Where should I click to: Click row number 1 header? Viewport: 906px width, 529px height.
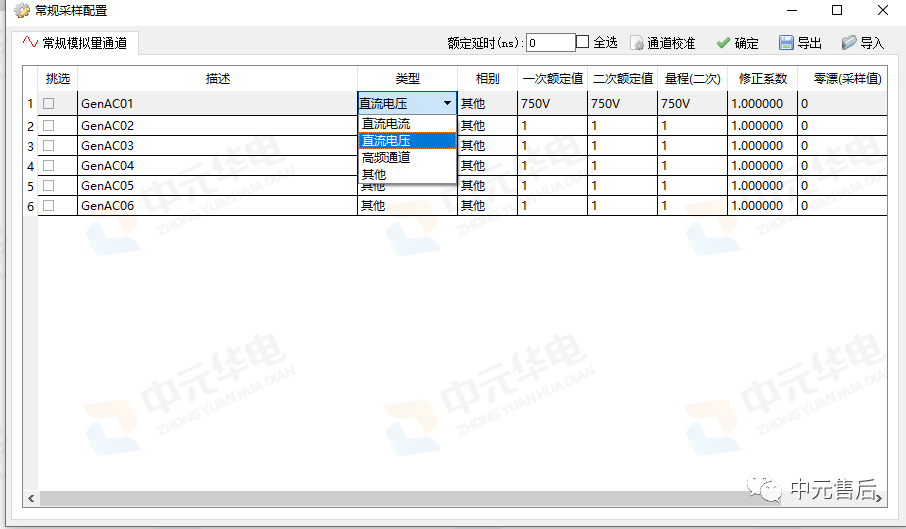point(30,104)
